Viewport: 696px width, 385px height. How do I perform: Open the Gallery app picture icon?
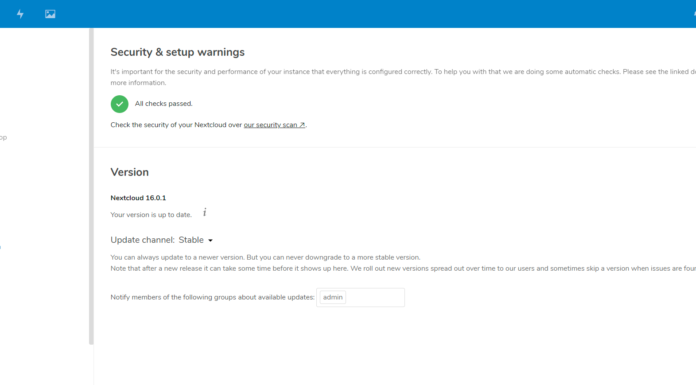coord(50,14)
